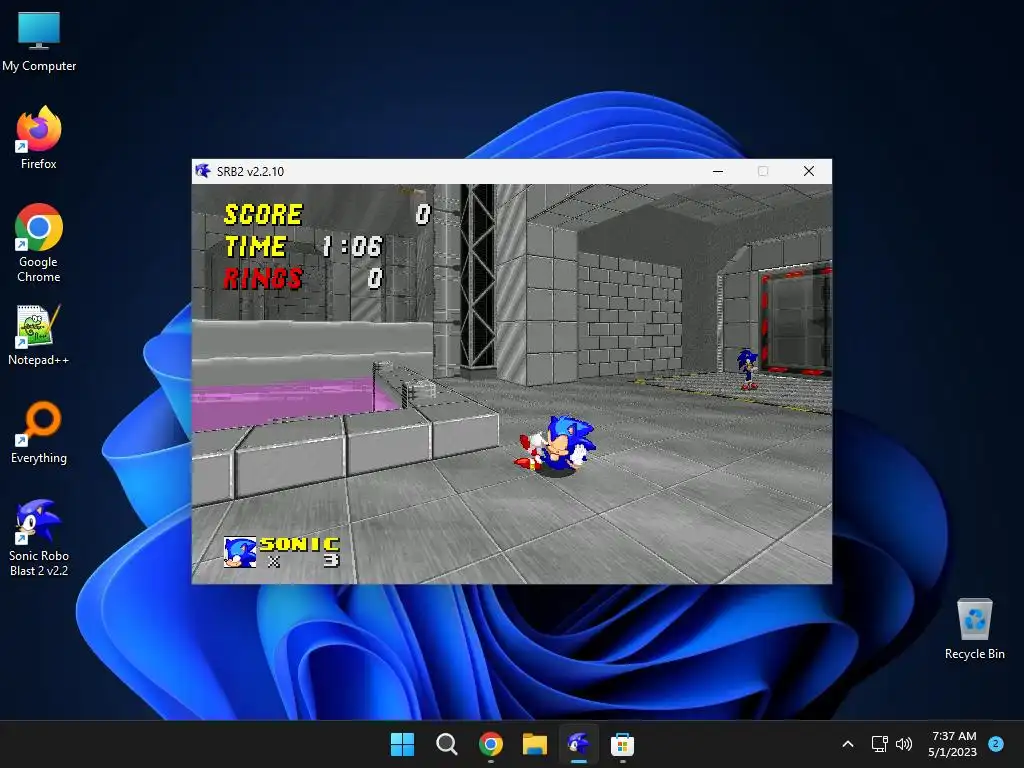
Task: Click the SCORE label in the game HUD
Action: coord(263,214)
